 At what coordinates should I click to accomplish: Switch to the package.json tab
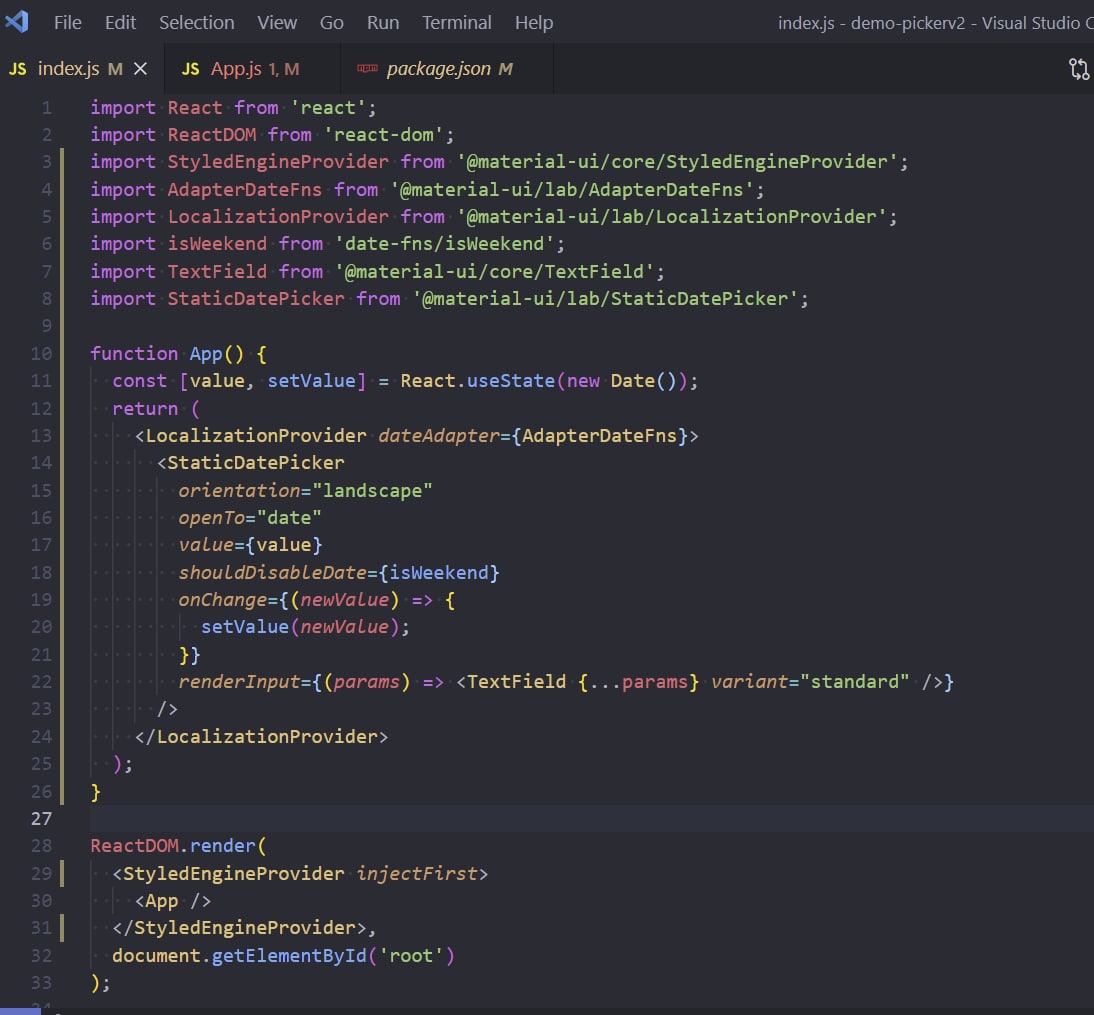point(438,69)
